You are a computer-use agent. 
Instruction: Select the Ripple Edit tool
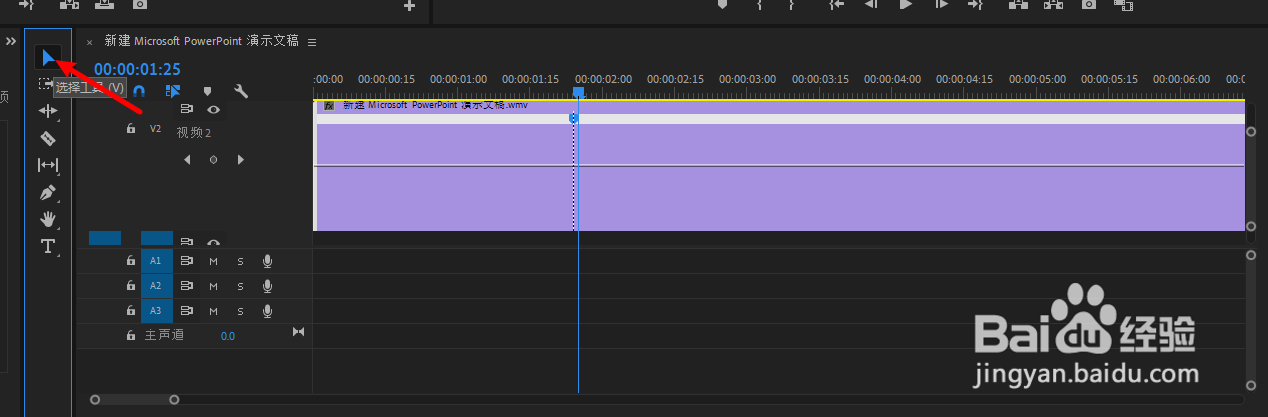coord(48,111)
